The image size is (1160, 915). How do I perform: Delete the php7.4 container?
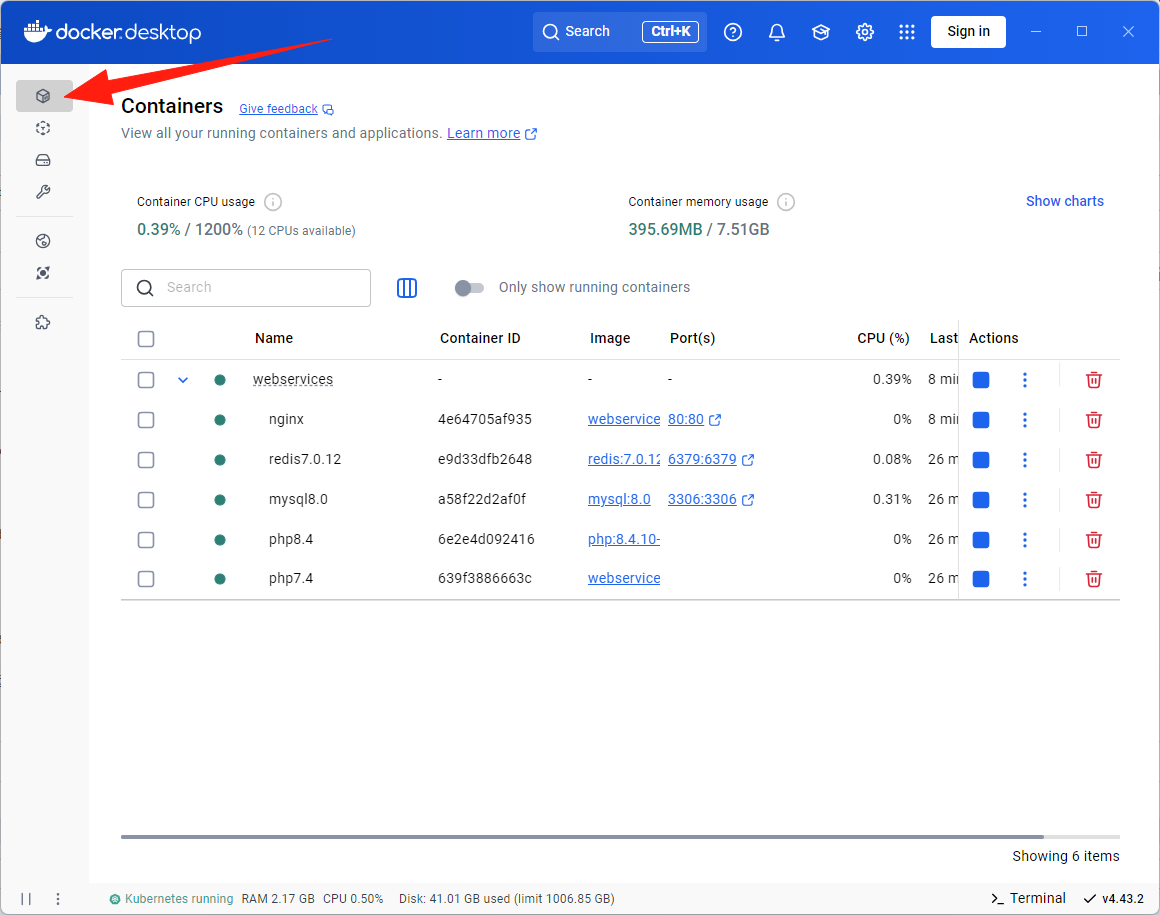coord(1093,579)
